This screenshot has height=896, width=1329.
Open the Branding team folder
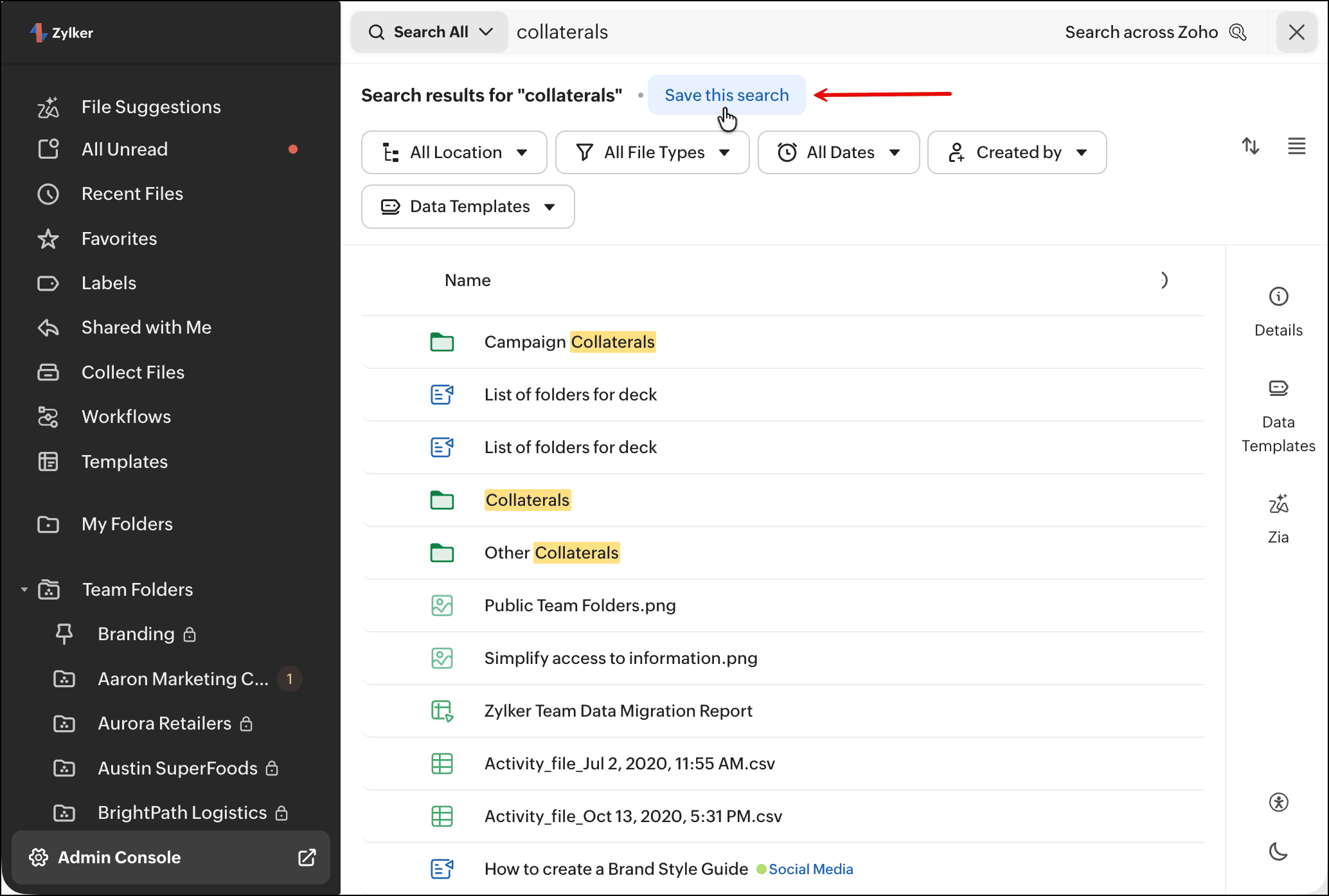point(136,634)
